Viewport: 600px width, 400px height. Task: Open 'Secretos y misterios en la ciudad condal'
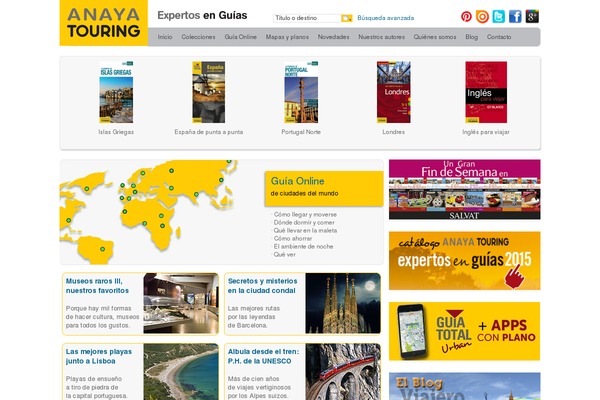pos(262,286)
